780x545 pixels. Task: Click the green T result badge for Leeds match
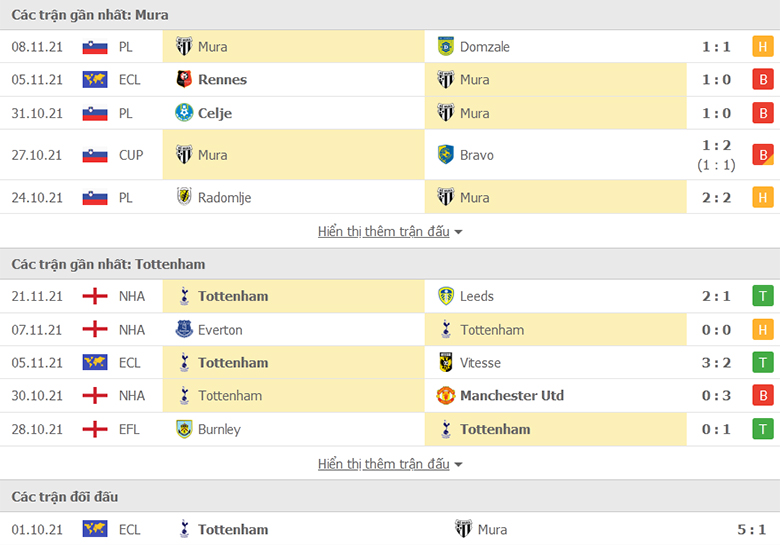click(x=763, y=296)
